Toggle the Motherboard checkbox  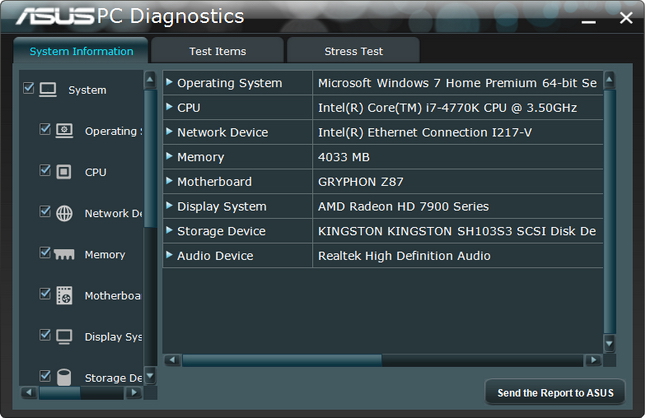(45, 293)
